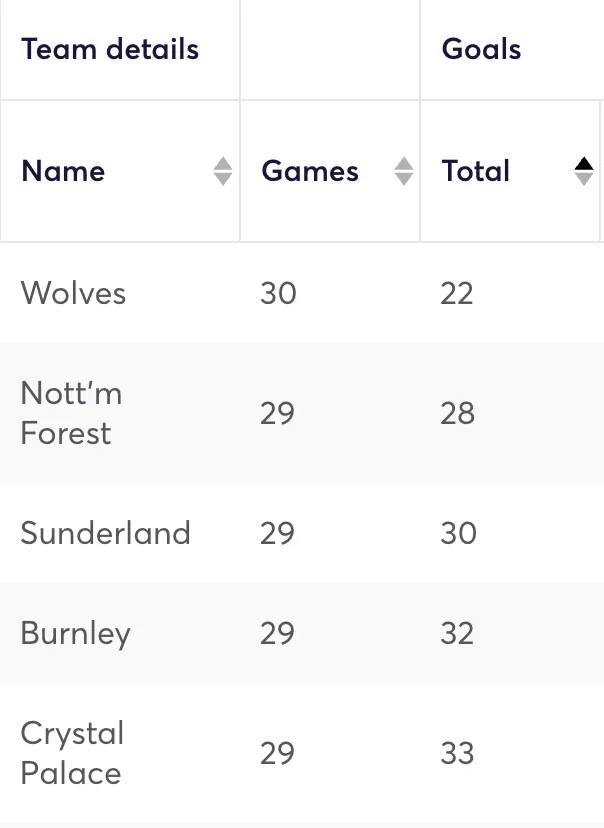Select the Crystal Palace table row
The width and height of the screenshot is (604, 828).
coord(300,753)
